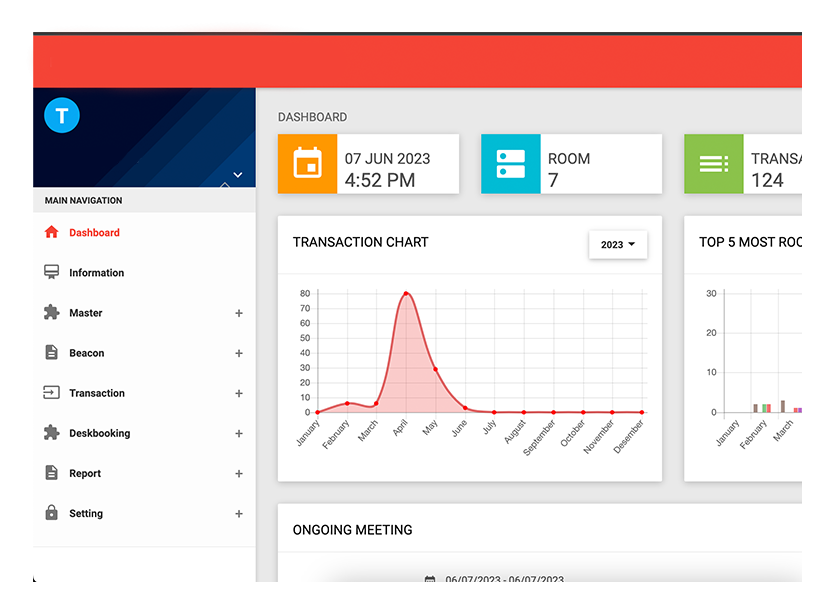Image resolution: width=833 pixels, height=614 pixels.
Task: Click the Report menu label
Action: point(85,474)
